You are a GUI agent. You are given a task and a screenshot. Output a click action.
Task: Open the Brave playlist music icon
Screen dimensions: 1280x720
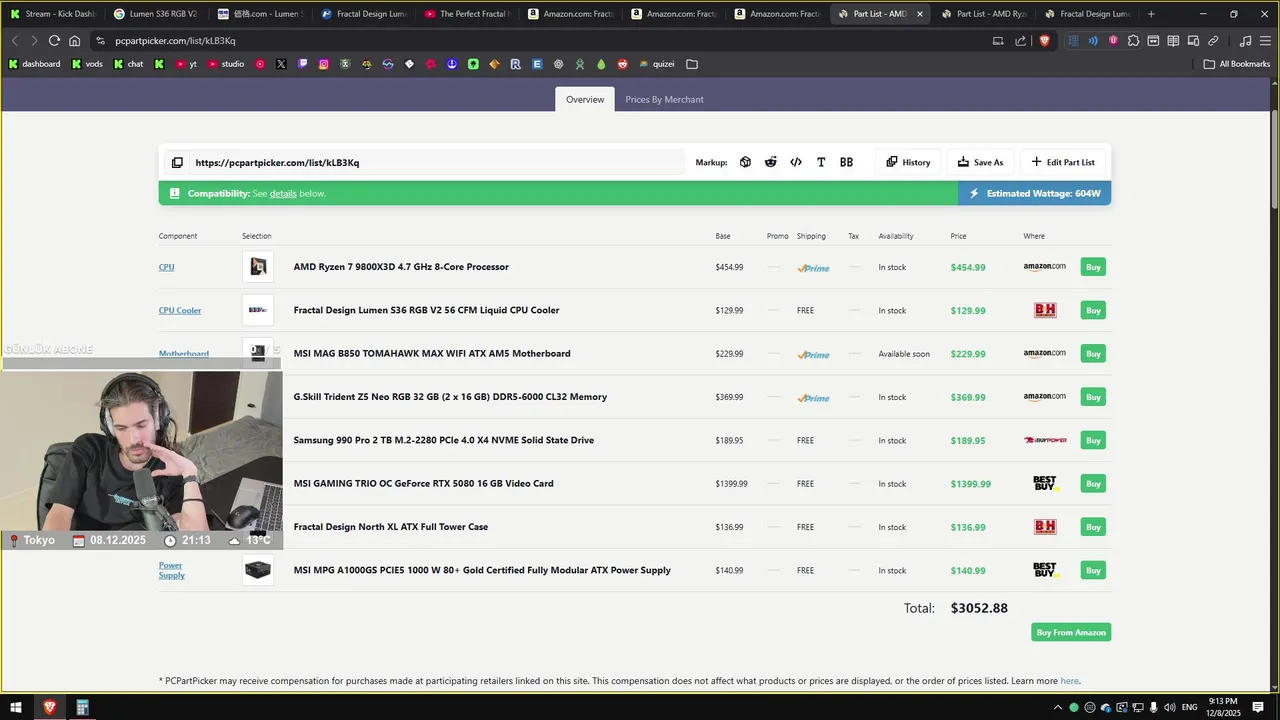1245,41
